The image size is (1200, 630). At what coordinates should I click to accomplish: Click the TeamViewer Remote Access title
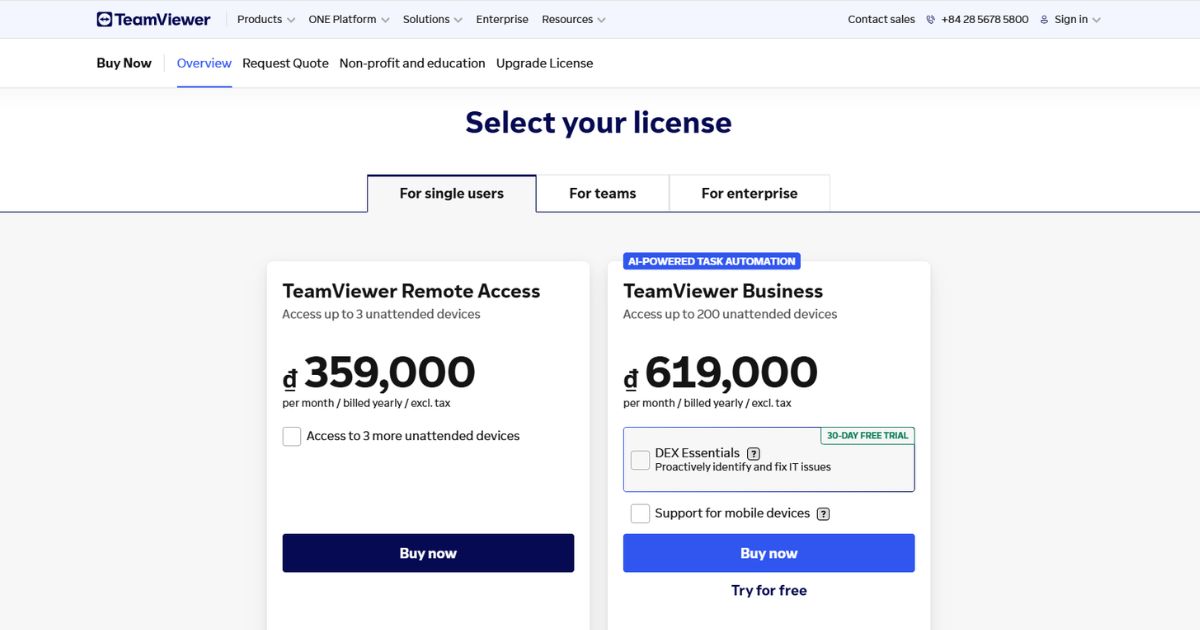click(411, 291)
